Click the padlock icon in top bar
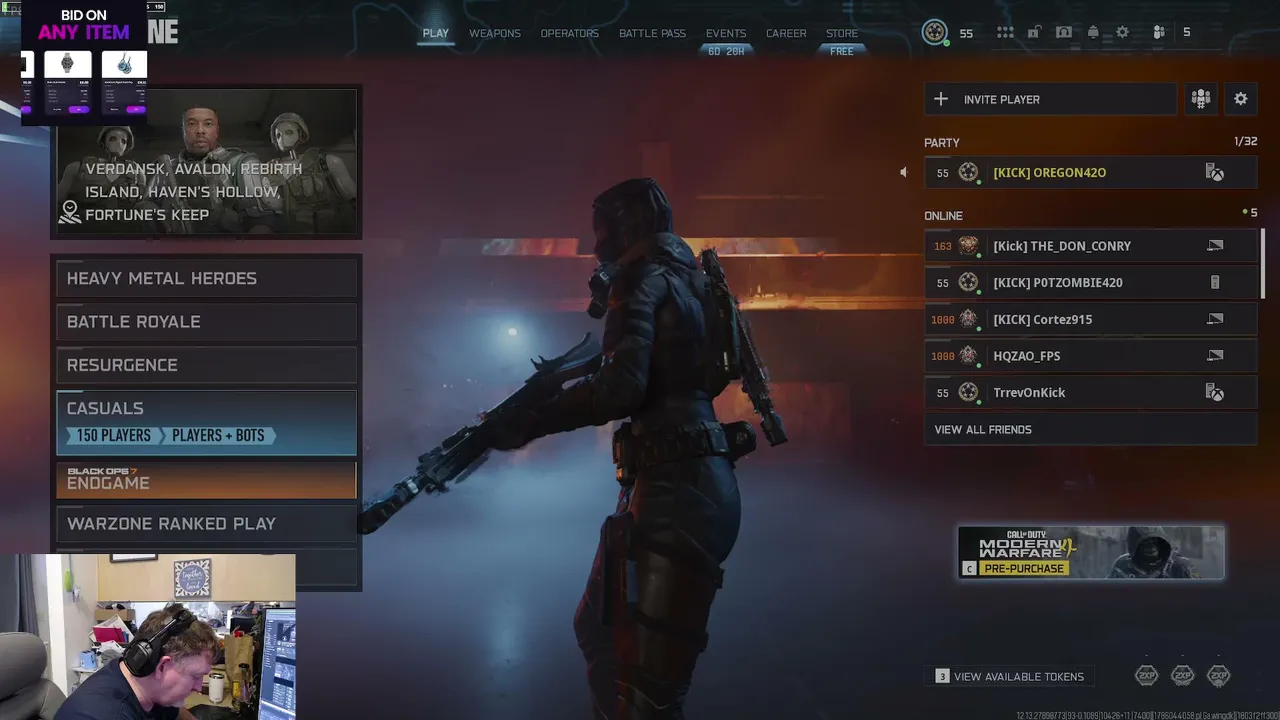 (1035, 32)
